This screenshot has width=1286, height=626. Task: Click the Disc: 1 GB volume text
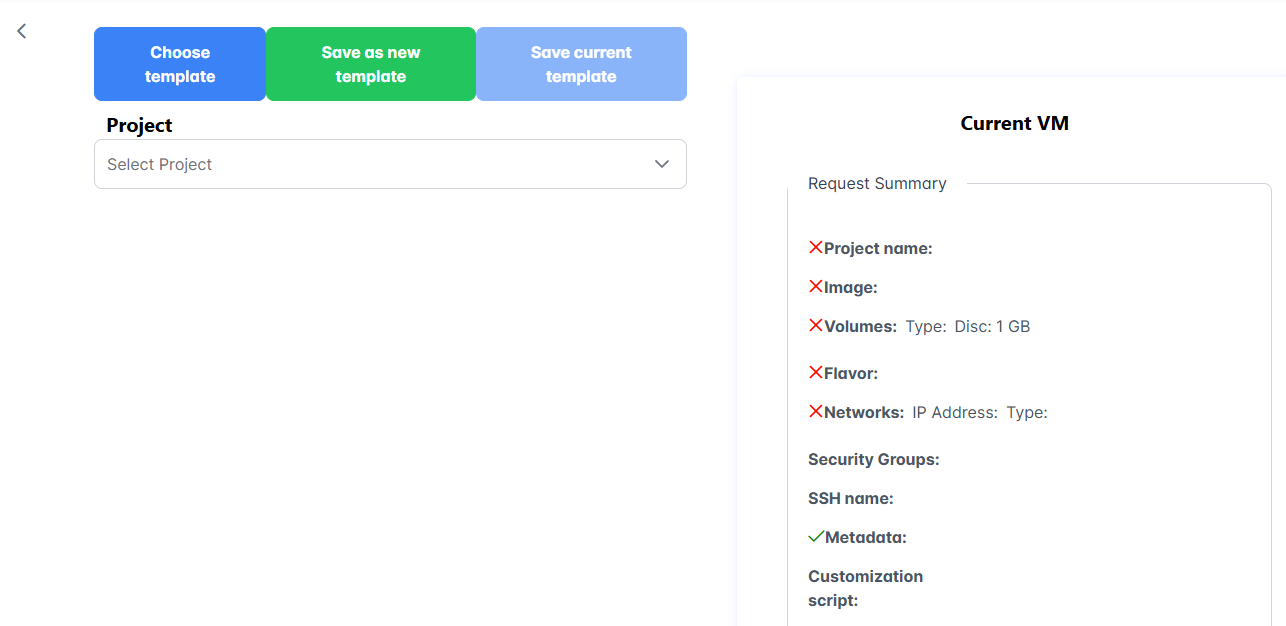tap(992, 326)
